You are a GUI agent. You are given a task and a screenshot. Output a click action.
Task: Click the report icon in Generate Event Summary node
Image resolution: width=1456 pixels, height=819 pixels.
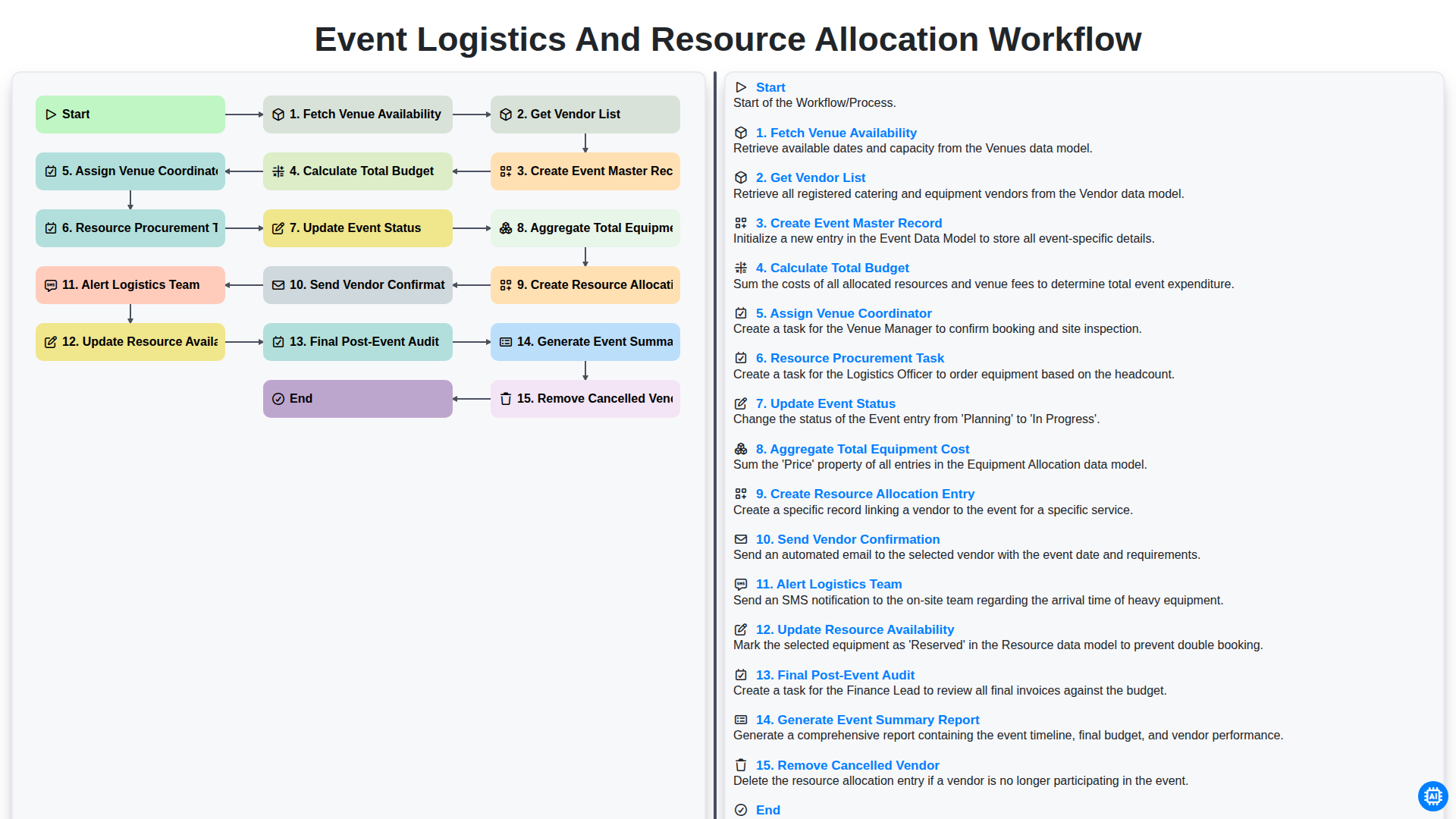506,342
